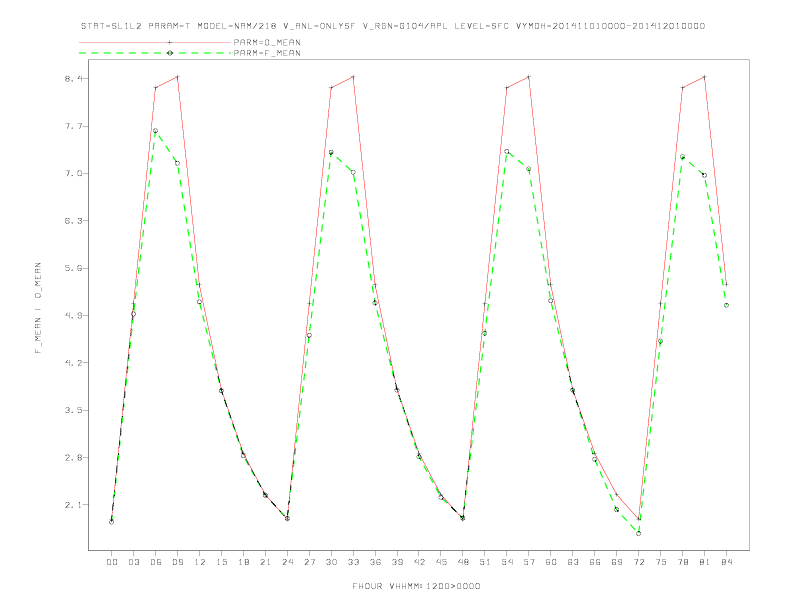Click the O_MEAN plus marker at hour 57
Screen dimensions: 792x612
point(529,77)
